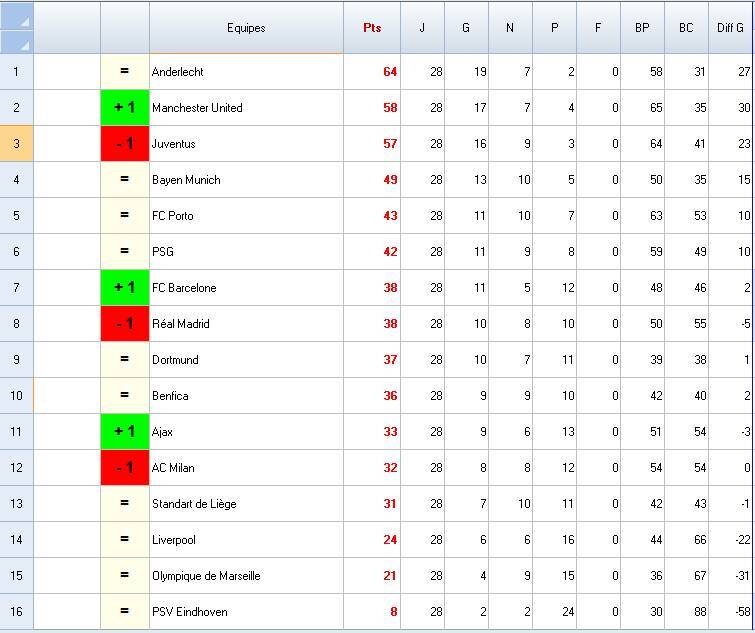Viewport: 755px width, 633px height.
Task: Click the red -1 cell beside AC Milan
Action: pos(125,468)
